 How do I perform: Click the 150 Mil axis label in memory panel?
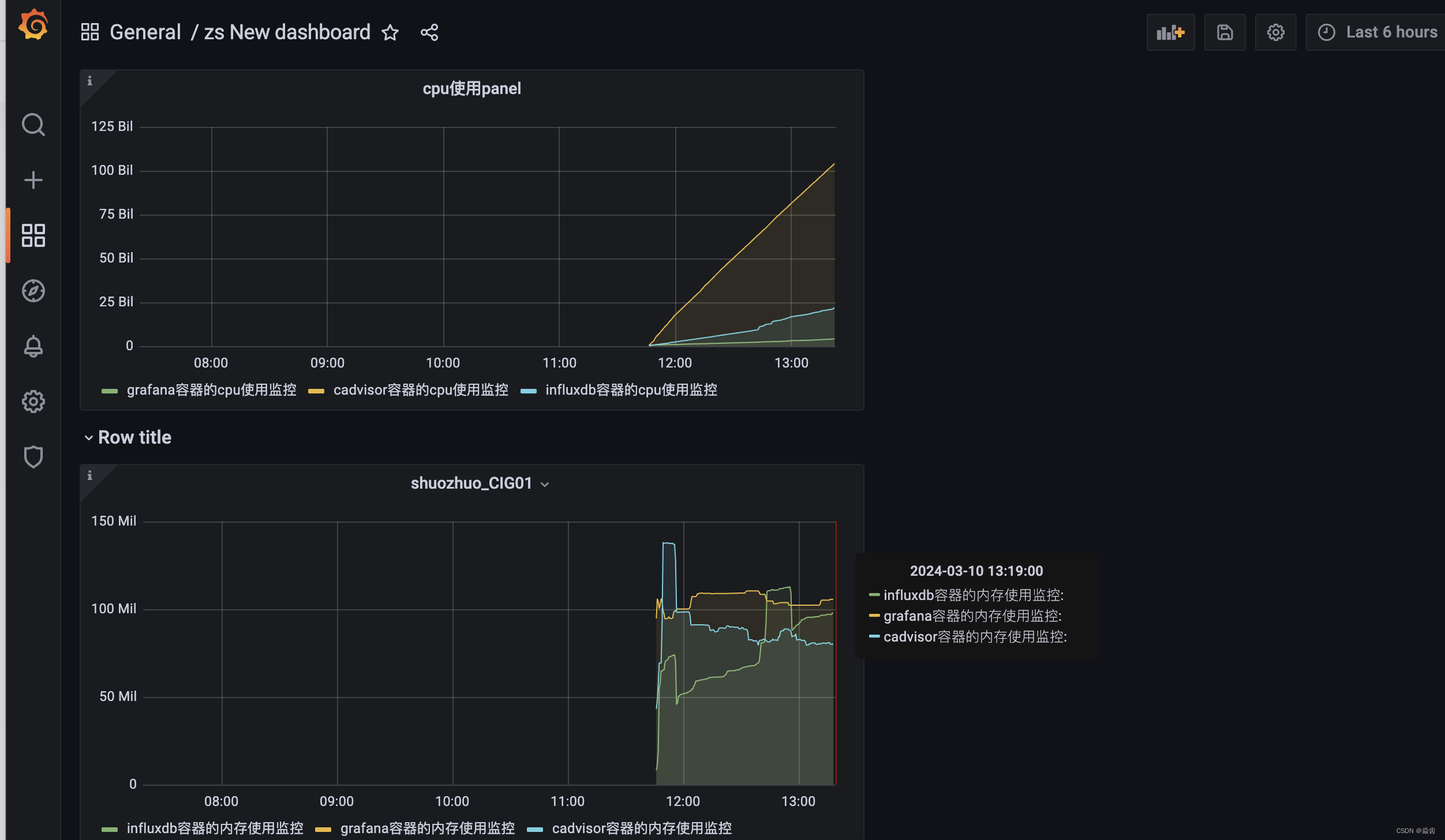point(114,521)
